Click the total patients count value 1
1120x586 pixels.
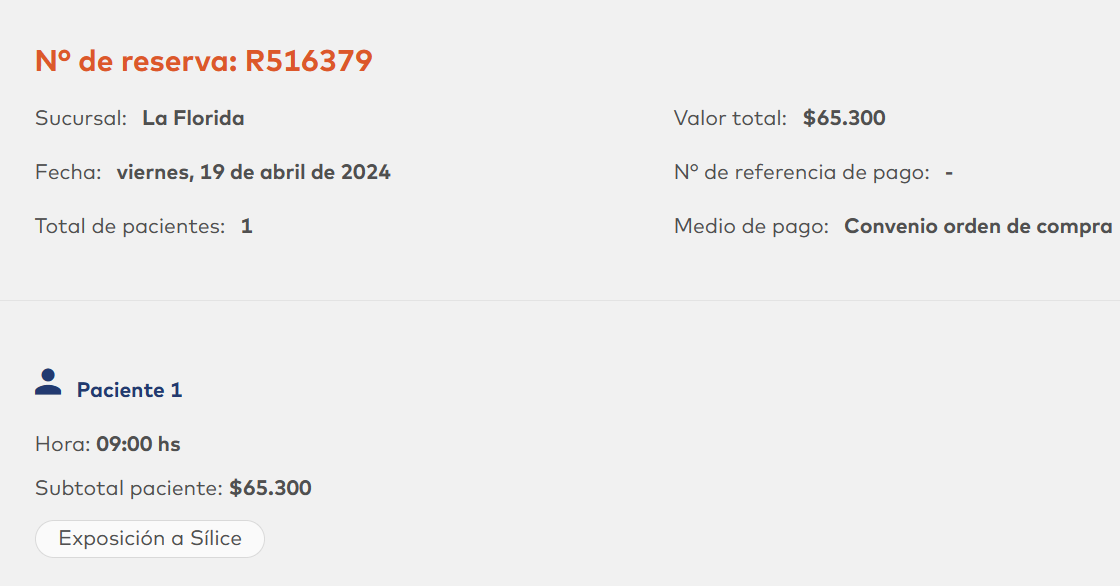[247, 226]
